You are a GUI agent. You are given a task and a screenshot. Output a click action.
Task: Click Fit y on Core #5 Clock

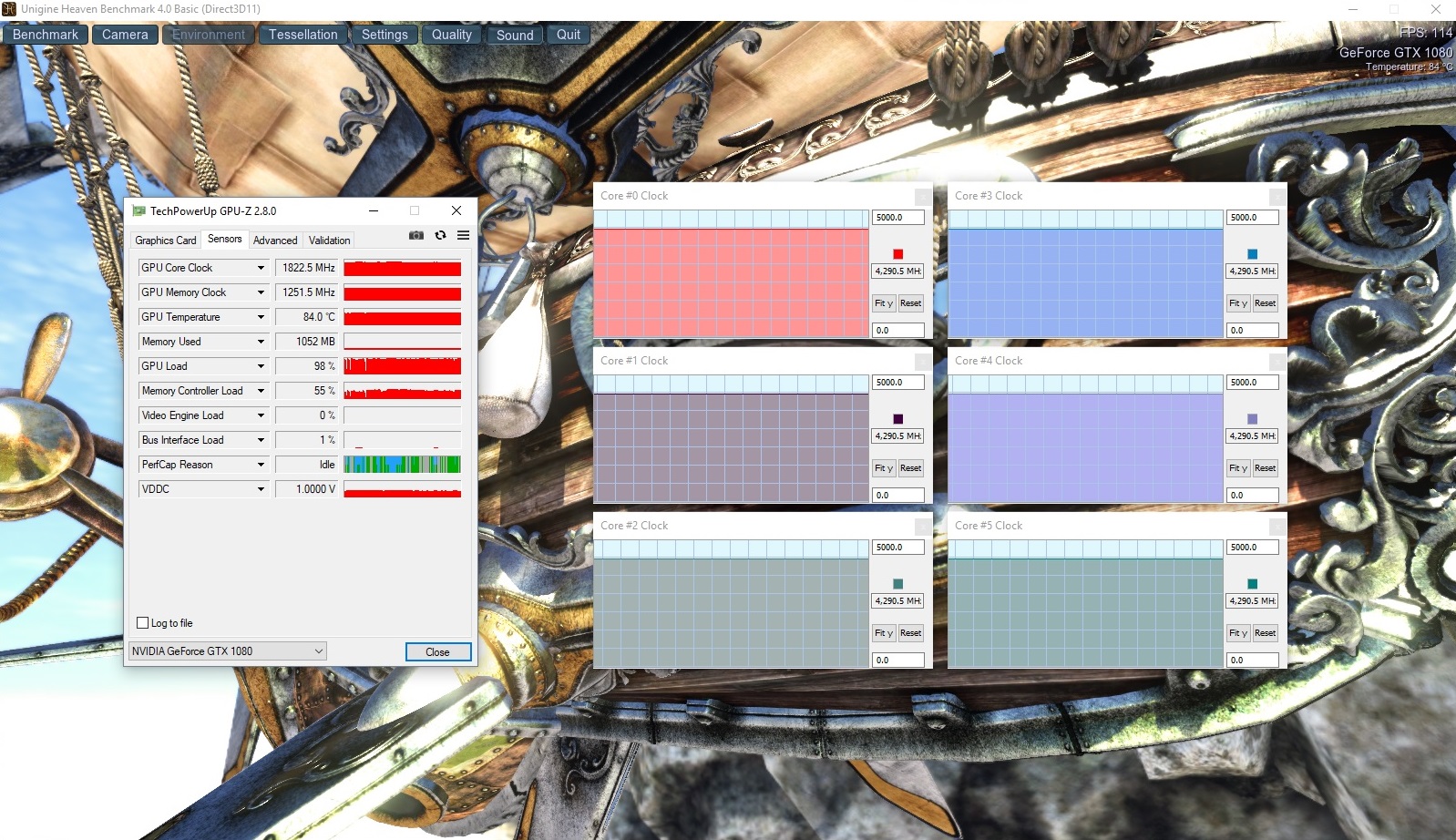(x=1238, y=633)
